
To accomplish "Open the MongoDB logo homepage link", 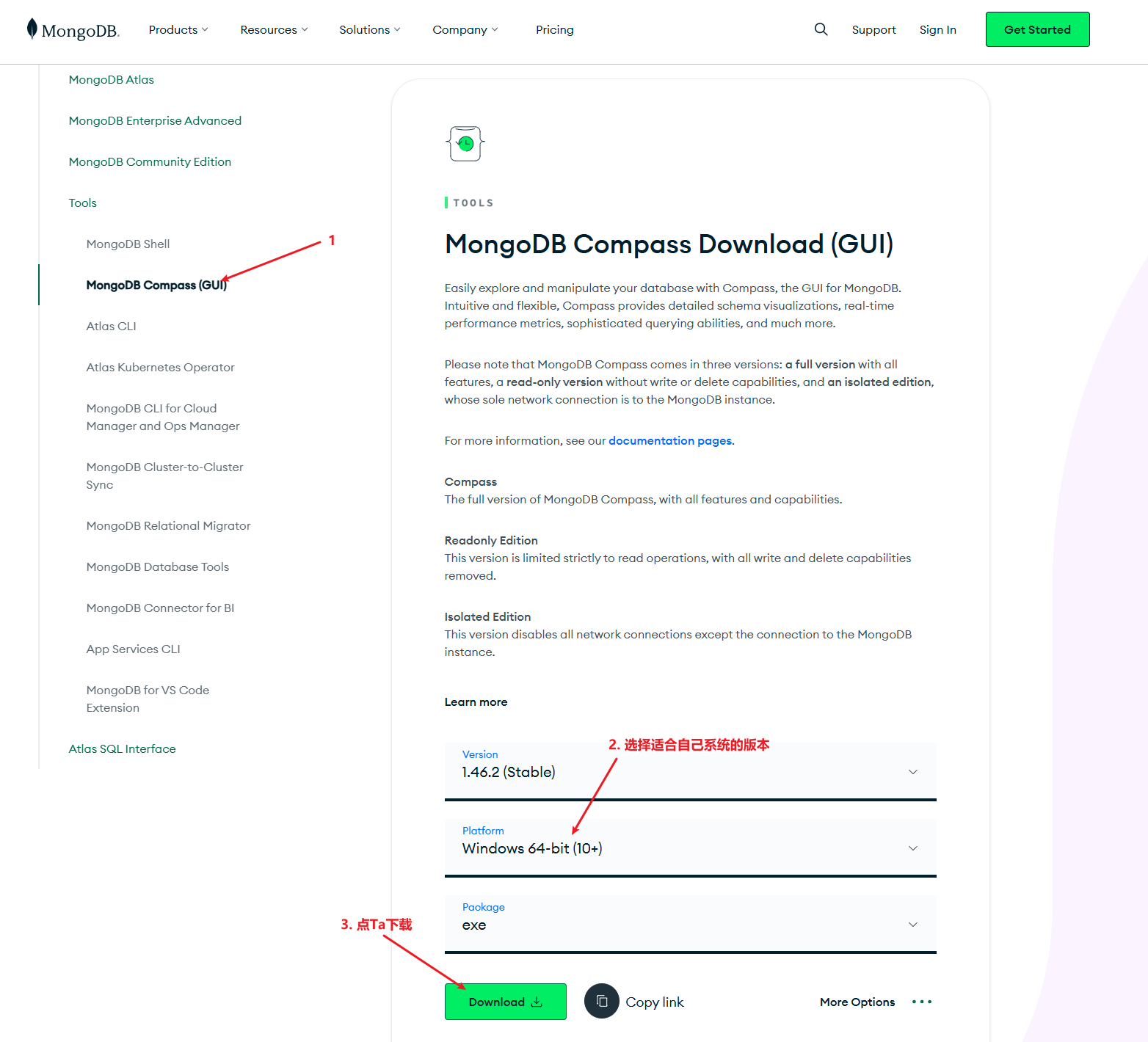I will [73, 29].
